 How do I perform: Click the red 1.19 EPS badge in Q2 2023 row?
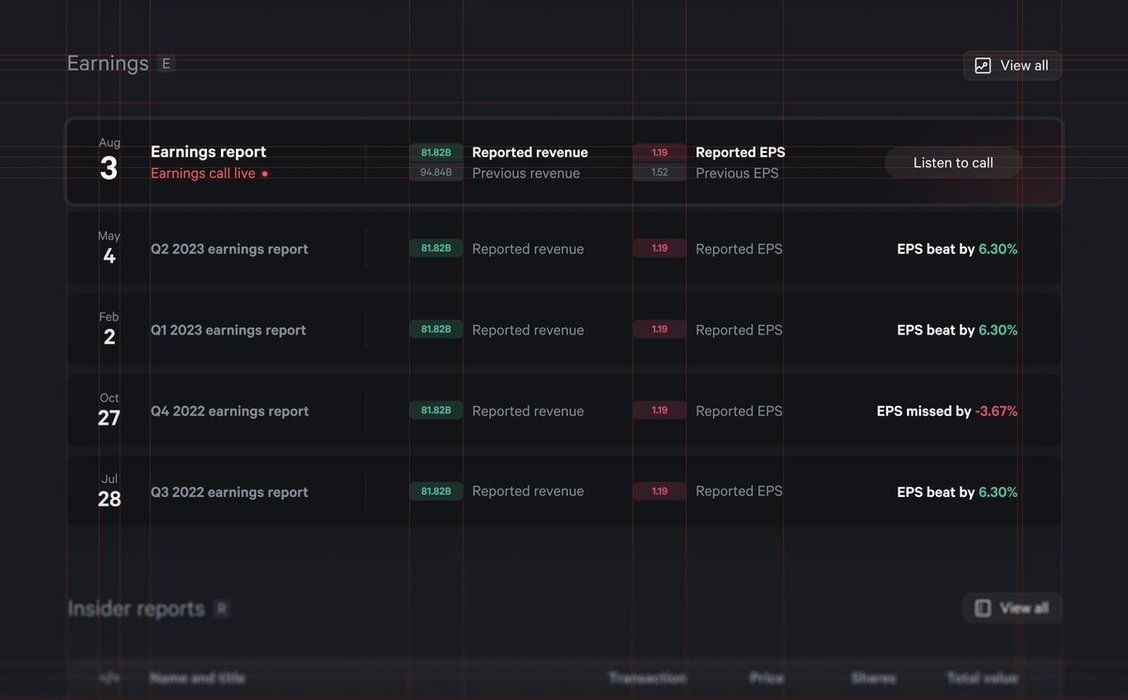point(660,248)
